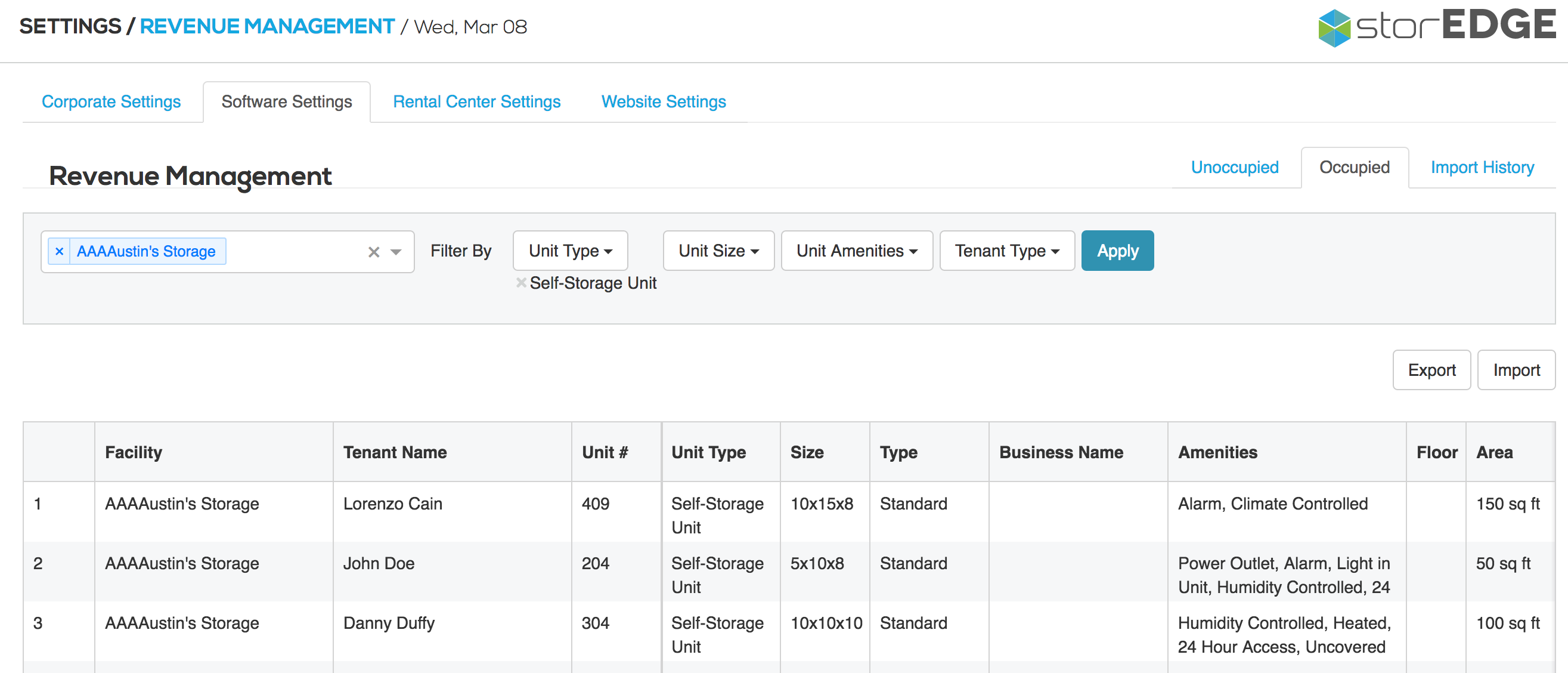Clear all selected facilities with the X
The width and height of the screenshot is (1568, 673).
[x=374, y=252]
